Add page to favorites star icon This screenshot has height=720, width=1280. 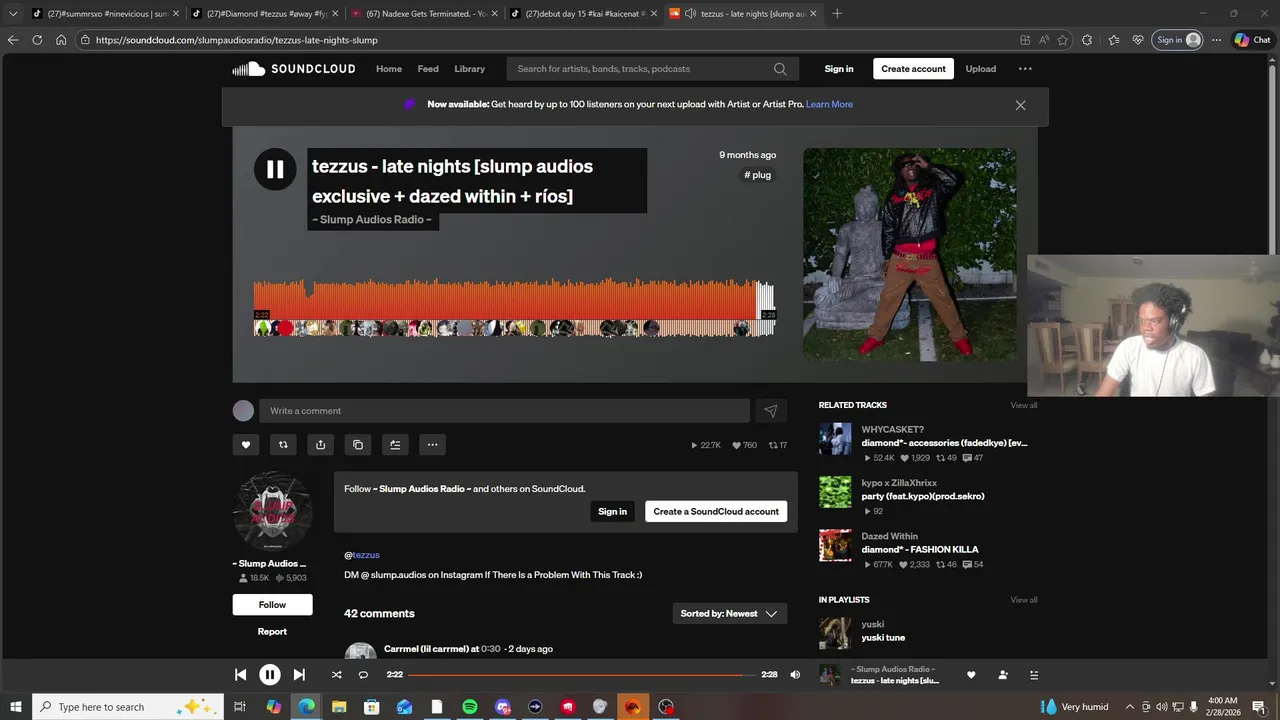tap(1062, 40)
